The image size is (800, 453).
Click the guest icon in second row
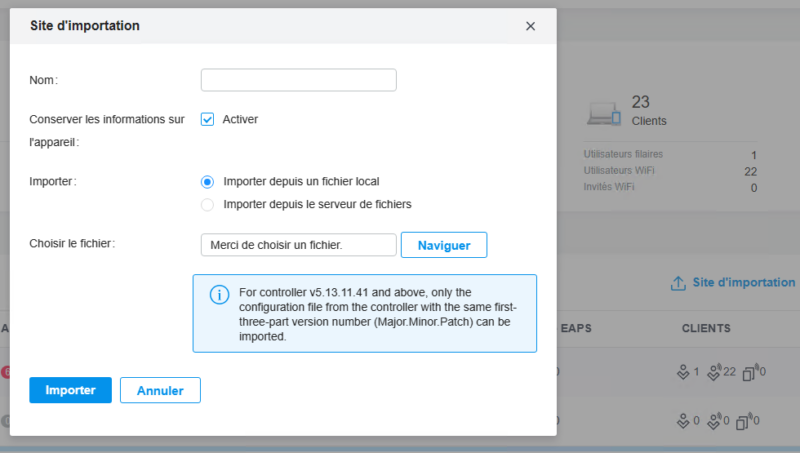(x=743, y=421)
